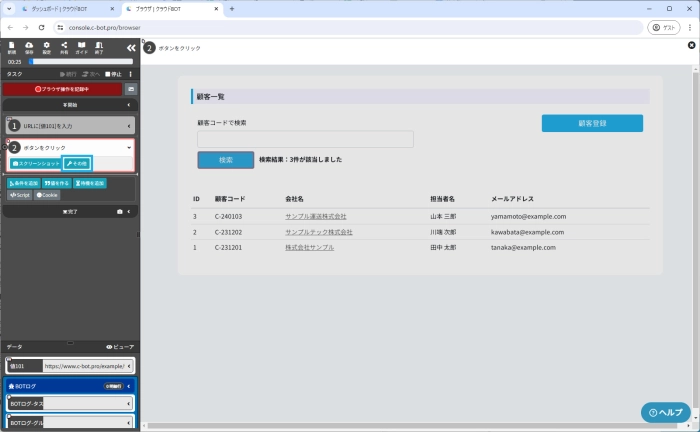Click the 保存 (save) cloud icon
The image size is (700, 432).
[29, 46]
